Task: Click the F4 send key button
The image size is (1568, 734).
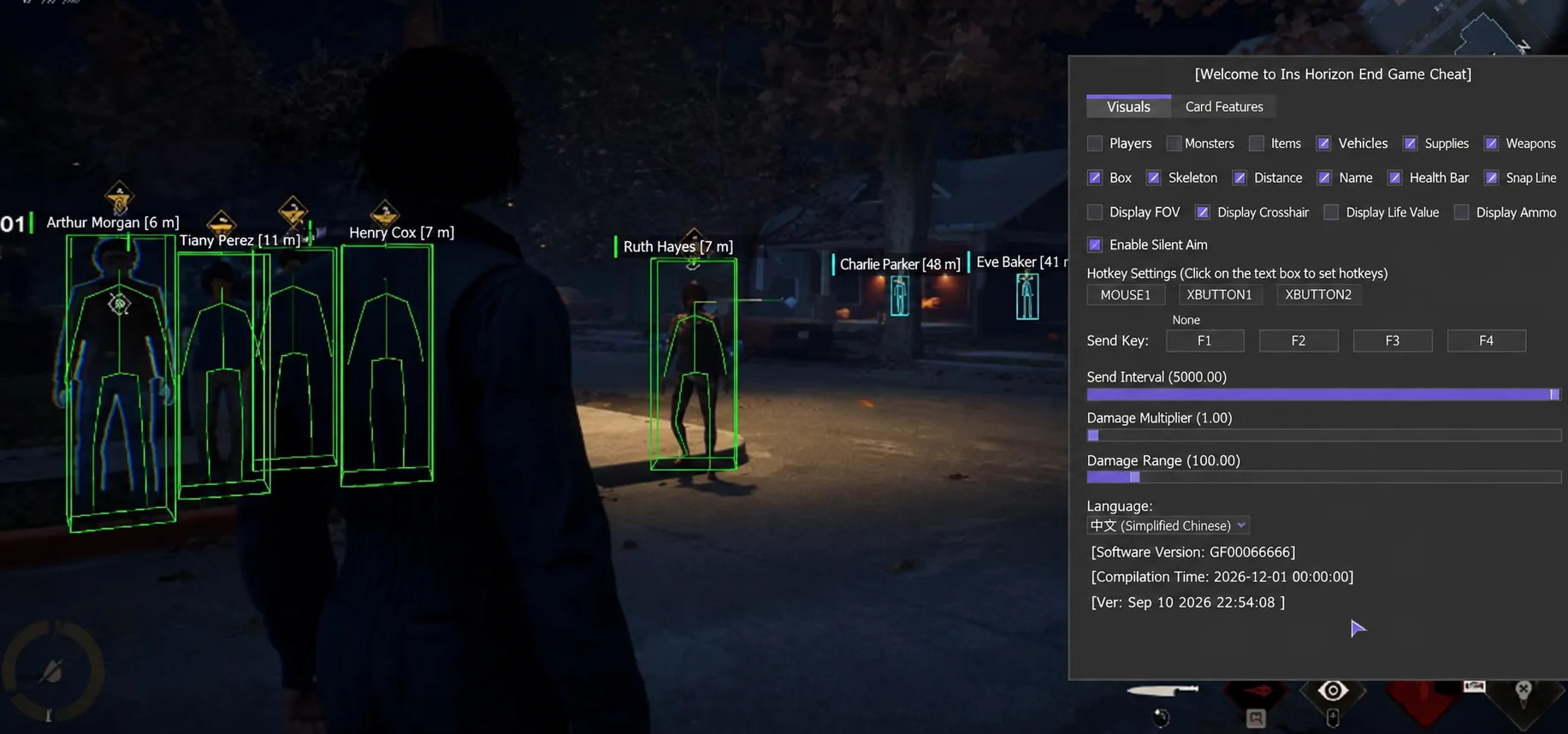Action: [x=1487, y=340]
